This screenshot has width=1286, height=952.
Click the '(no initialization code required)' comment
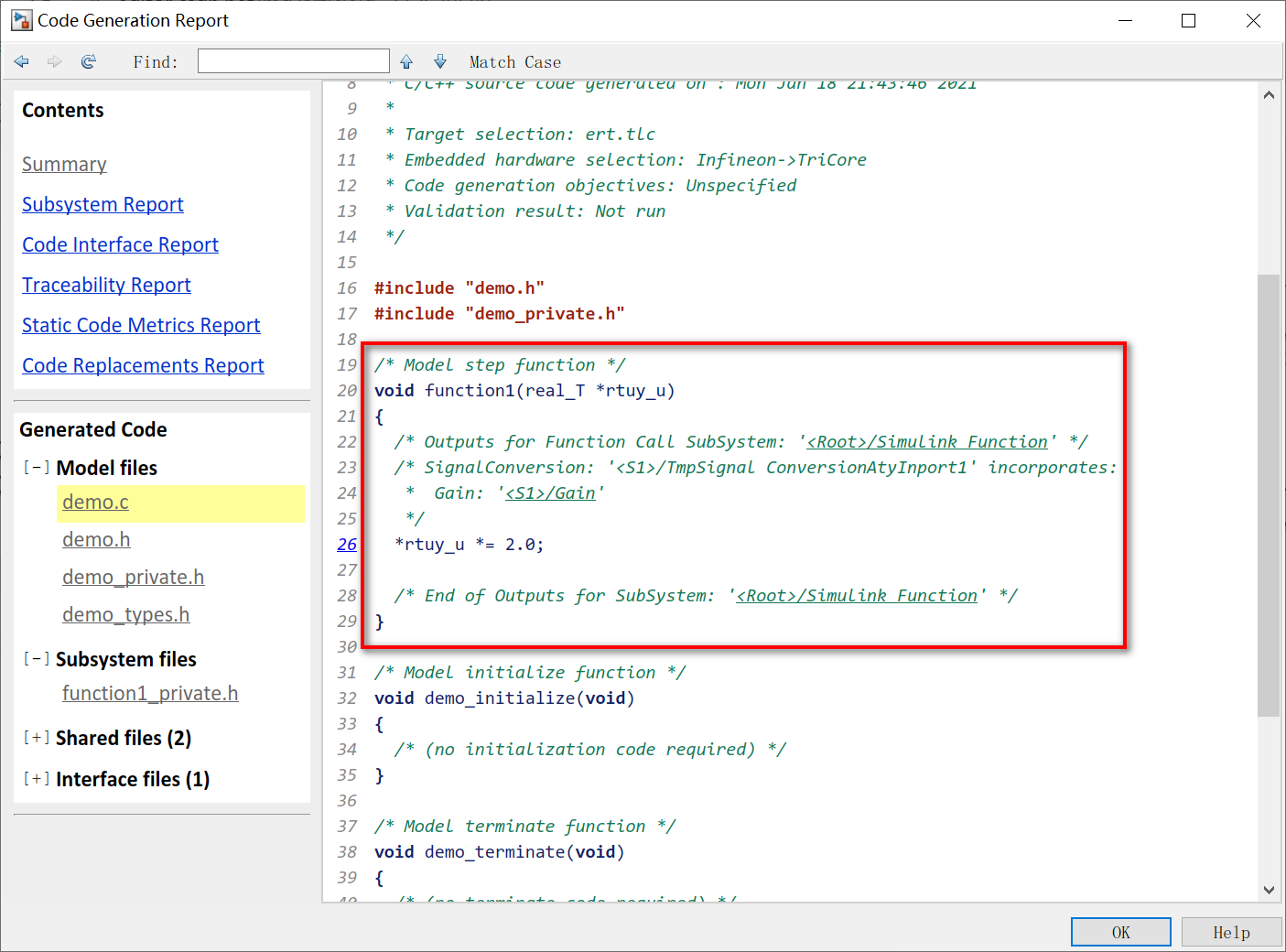pyautogui.click(x=590, y=750)
